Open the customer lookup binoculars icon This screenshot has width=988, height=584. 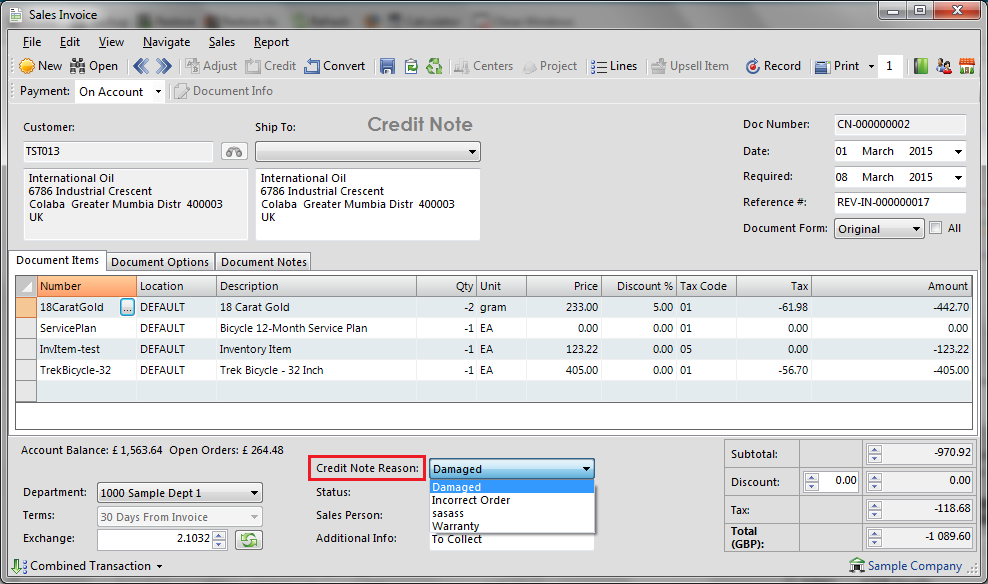(x=234, y=152)
